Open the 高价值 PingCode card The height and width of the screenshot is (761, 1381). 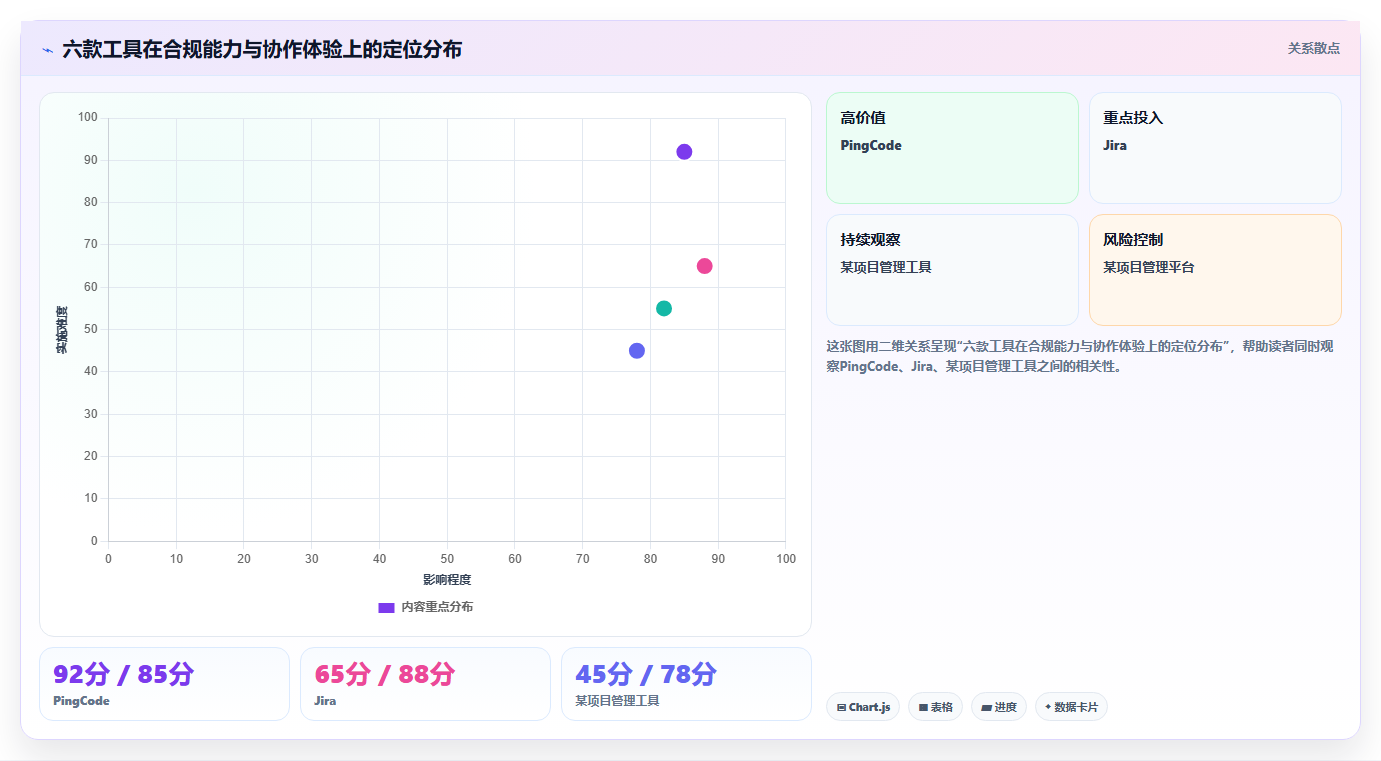(952, 148)
